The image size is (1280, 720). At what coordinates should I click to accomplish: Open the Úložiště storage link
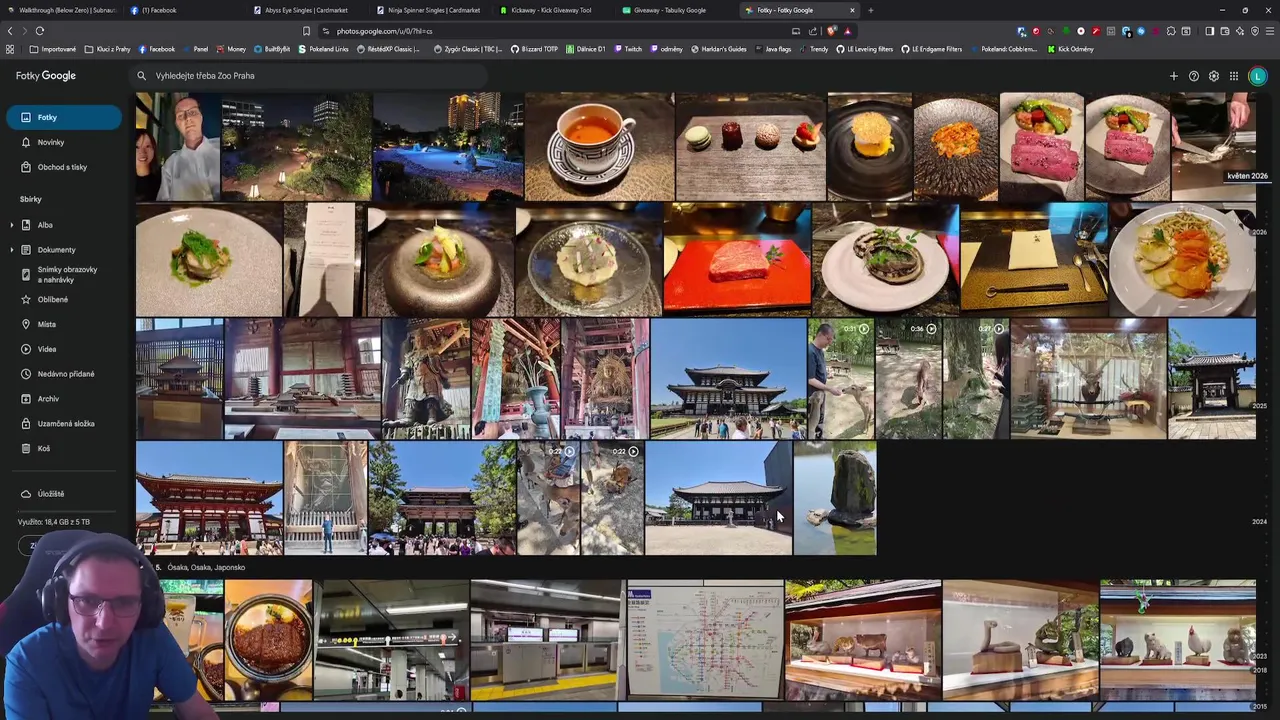(50, 494)
